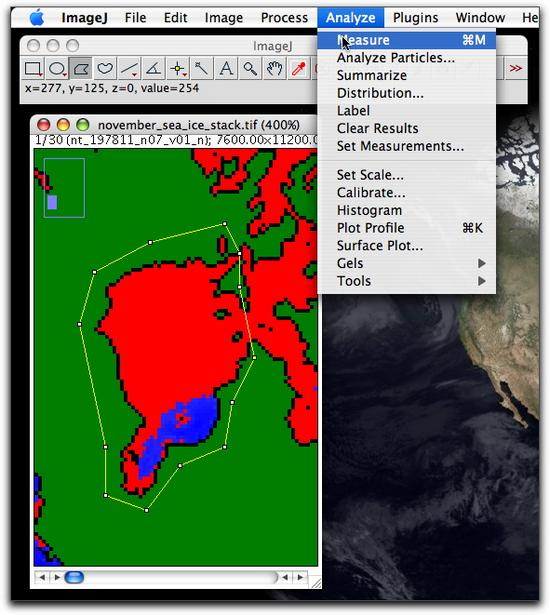The height and width of the screenshot is (615, 550).
Task: Select the Hand scrolling tool
Action: pos(274,69)
